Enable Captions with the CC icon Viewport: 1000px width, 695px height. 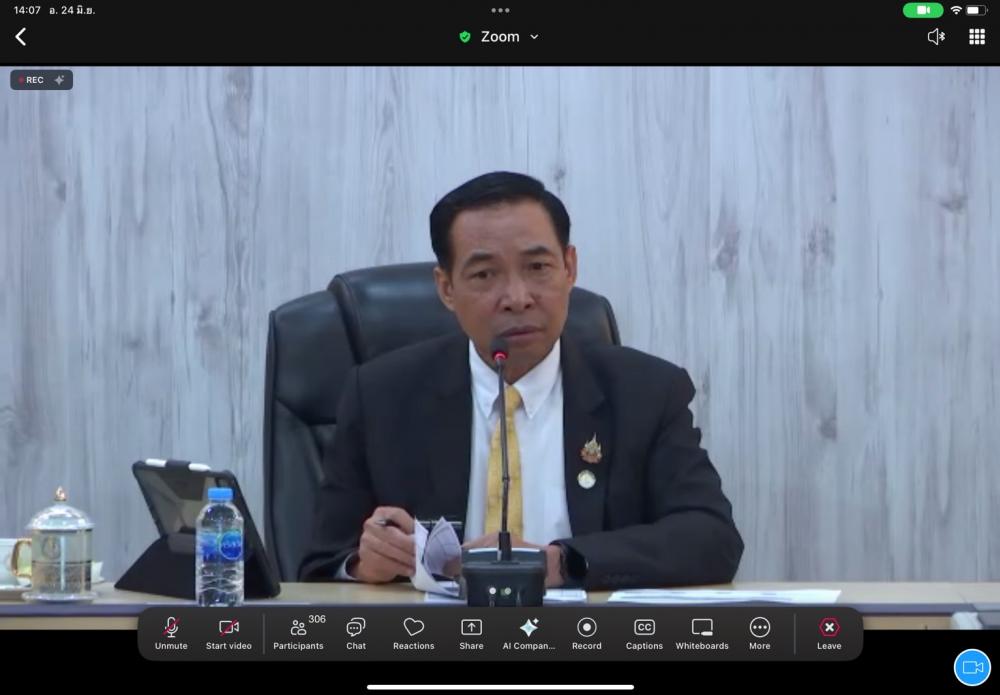coord(644,634)
